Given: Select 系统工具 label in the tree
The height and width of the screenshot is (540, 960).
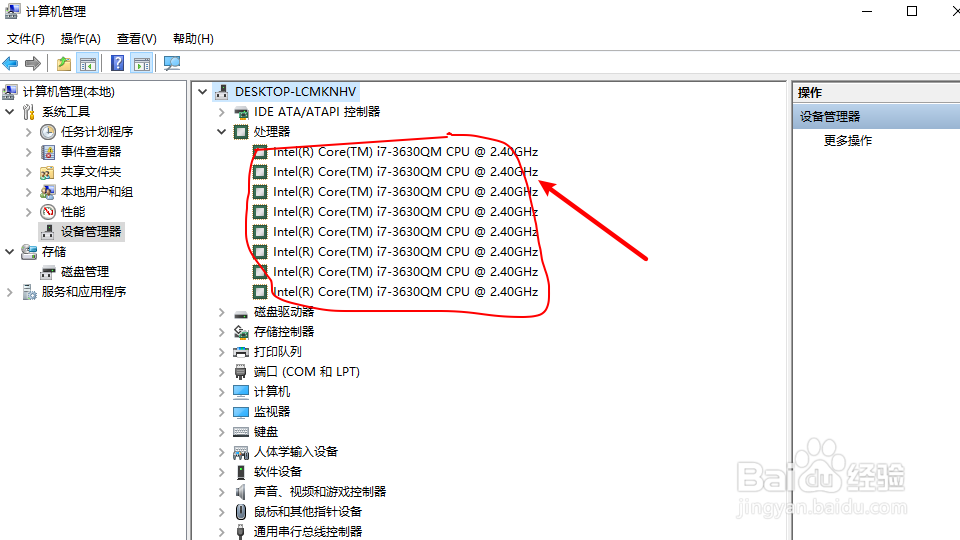Looking at the screenshot, I should click(x=66, y=112).
